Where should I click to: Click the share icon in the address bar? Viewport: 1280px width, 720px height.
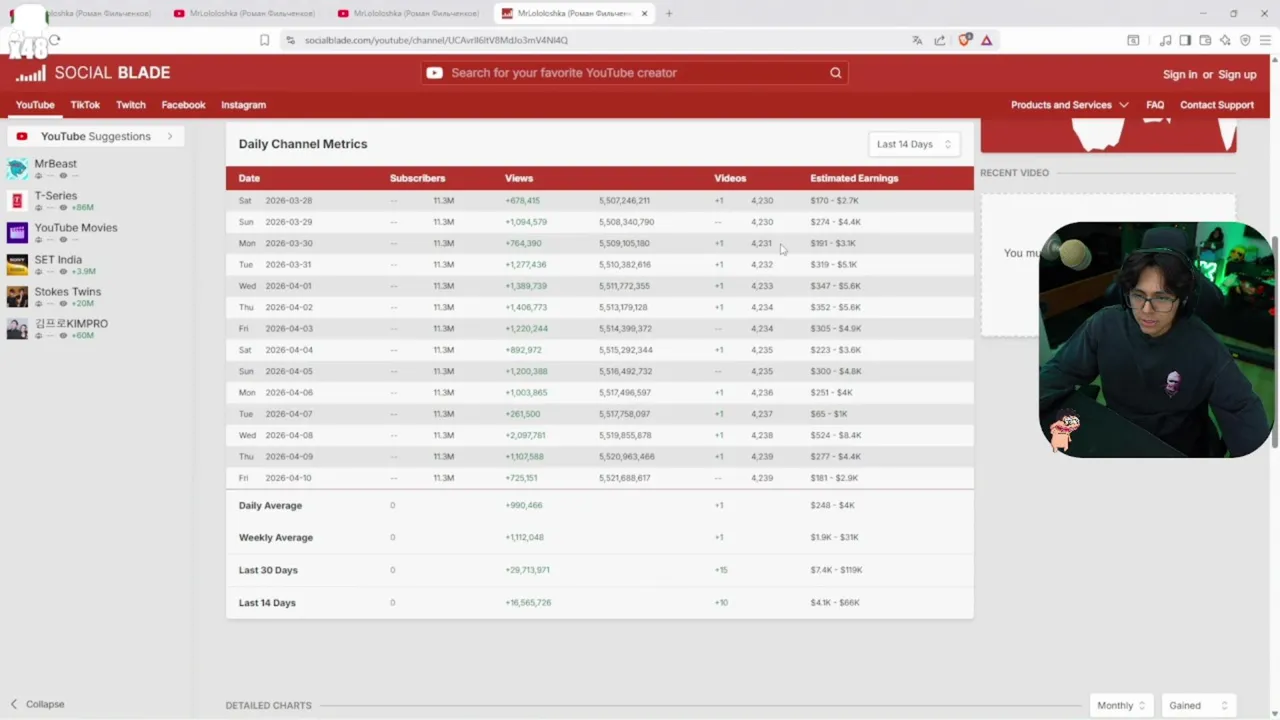(x=940, y=40)
